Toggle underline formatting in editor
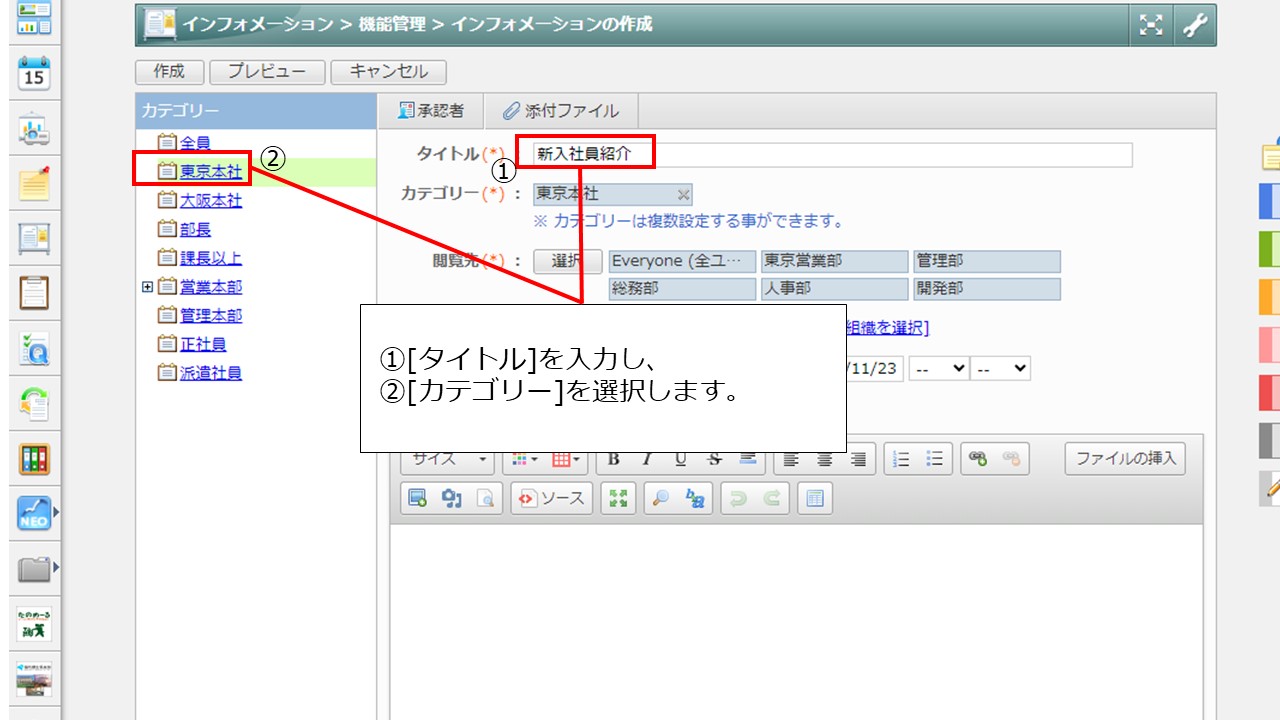 (680, 459)
